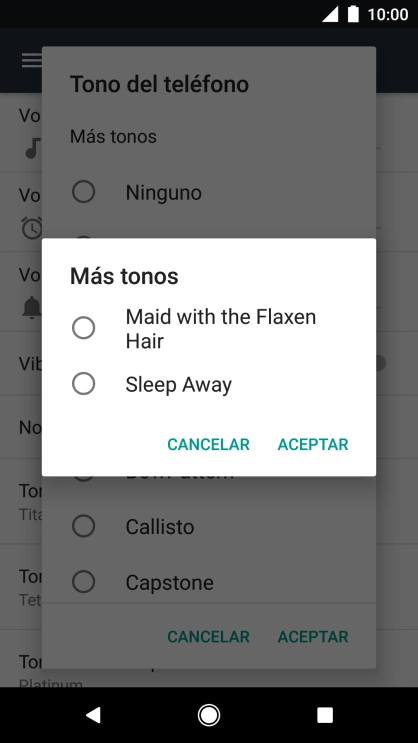This screenshot has height=743, width=418.
Task: Open the Más tonos list entry
Action: point(113,136)
